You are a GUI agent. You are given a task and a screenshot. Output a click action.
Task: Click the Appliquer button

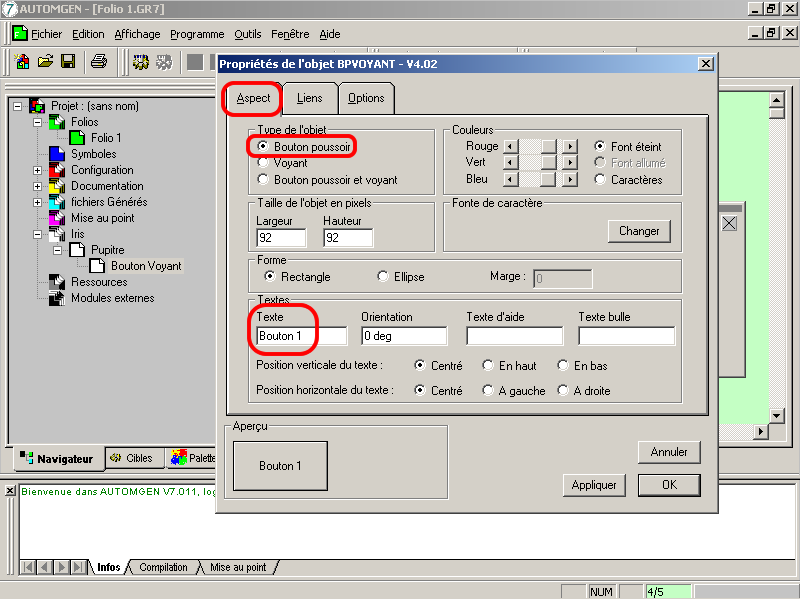tap(594, 485)
